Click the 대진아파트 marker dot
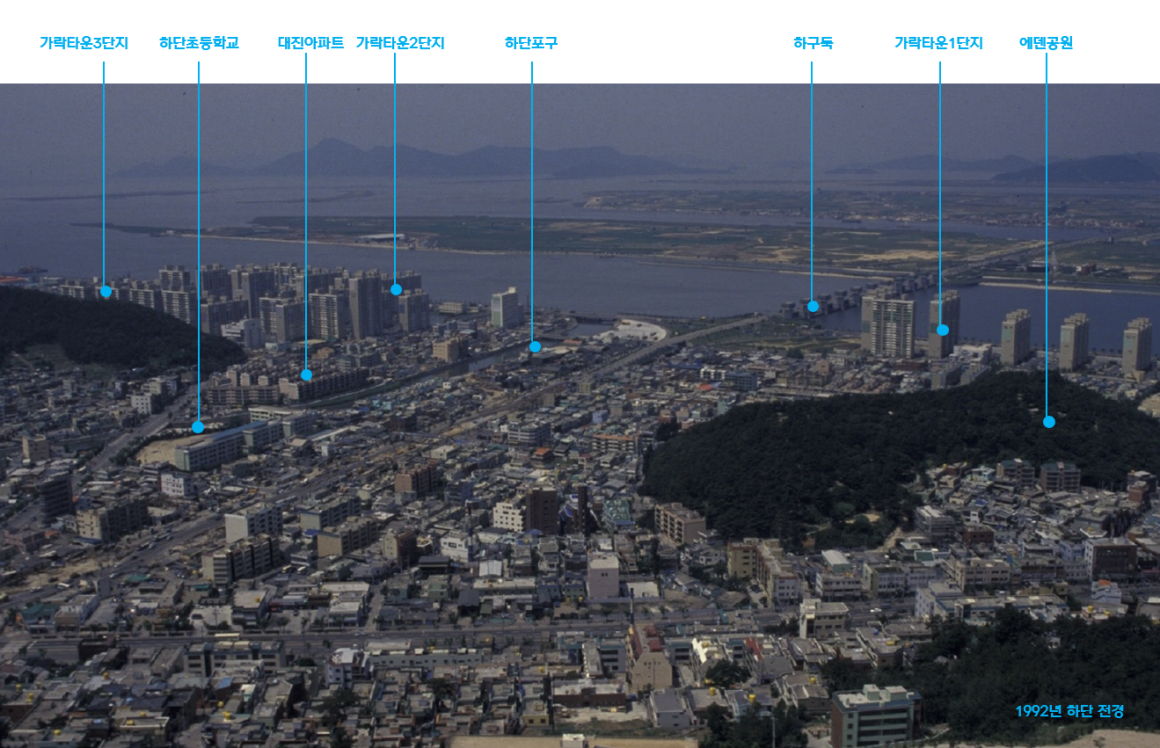Viewport: 1160px width, 748px height. 306,375
